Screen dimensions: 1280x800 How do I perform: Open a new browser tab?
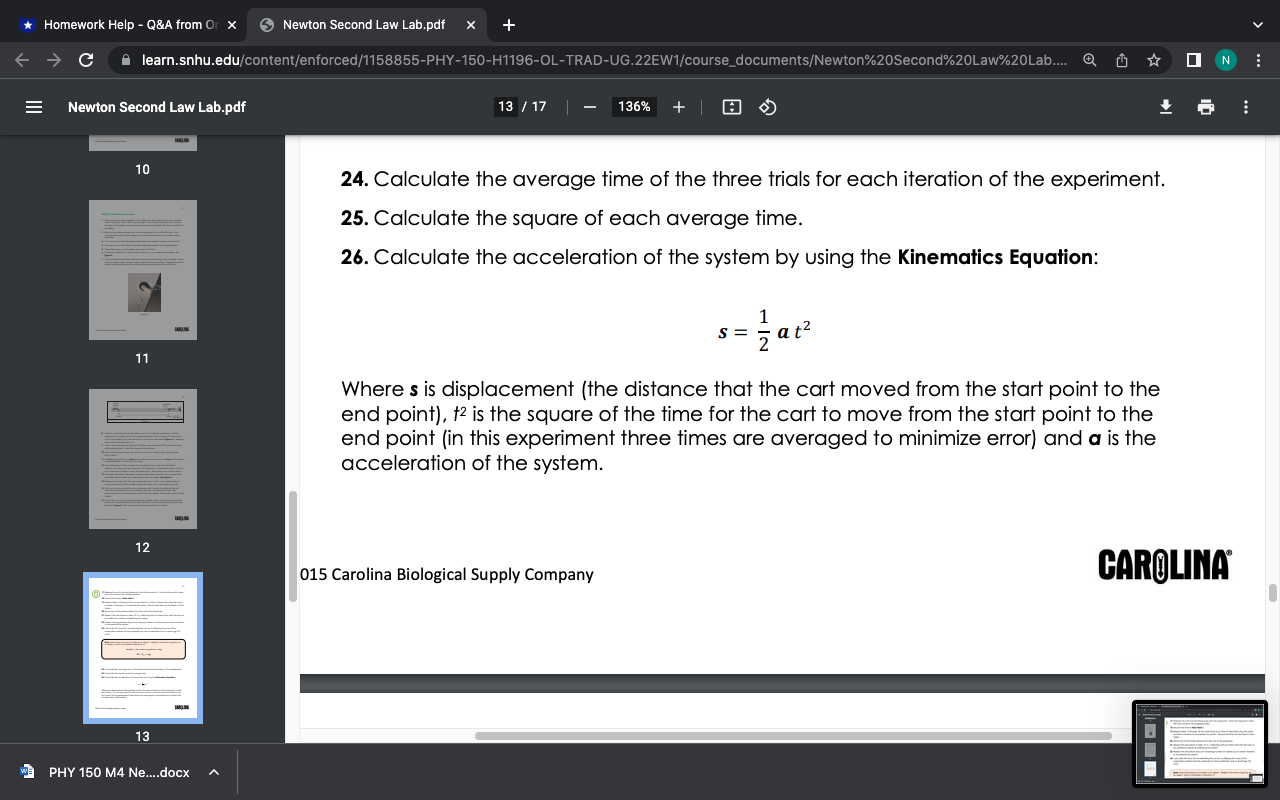[x=510, y=24]
